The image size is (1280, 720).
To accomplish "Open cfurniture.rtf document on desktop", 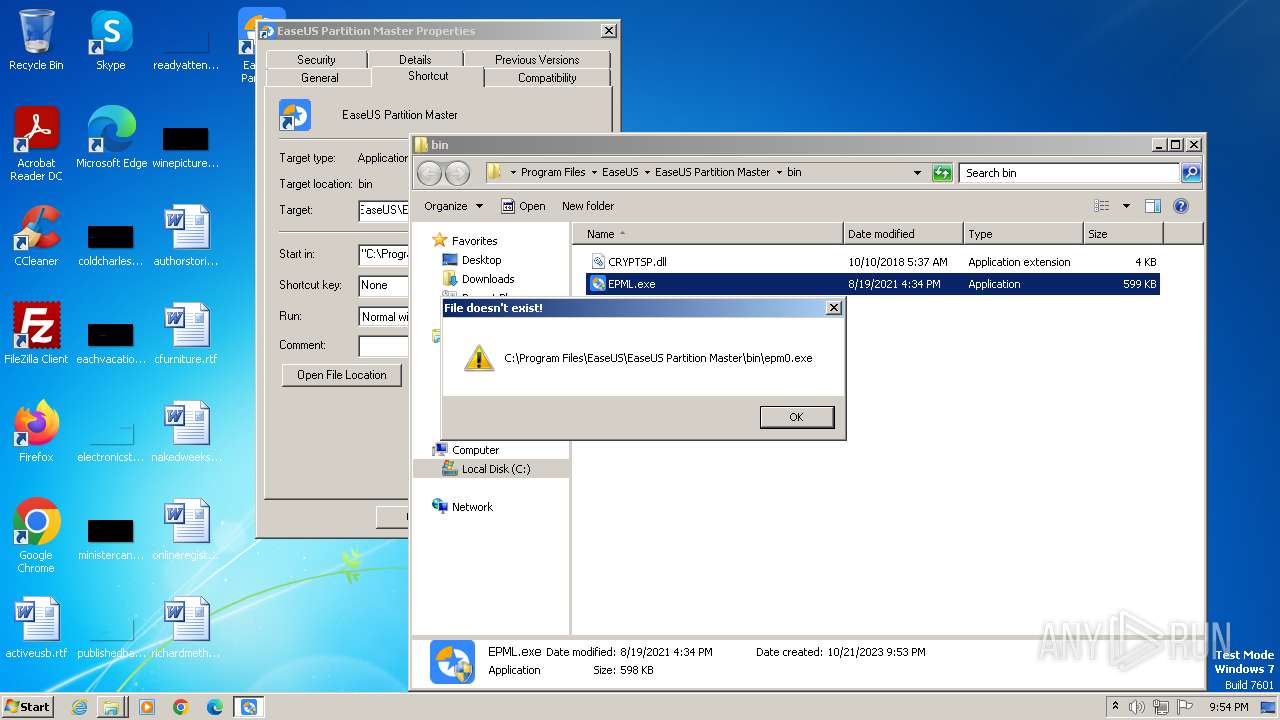I will coord(186,334).
